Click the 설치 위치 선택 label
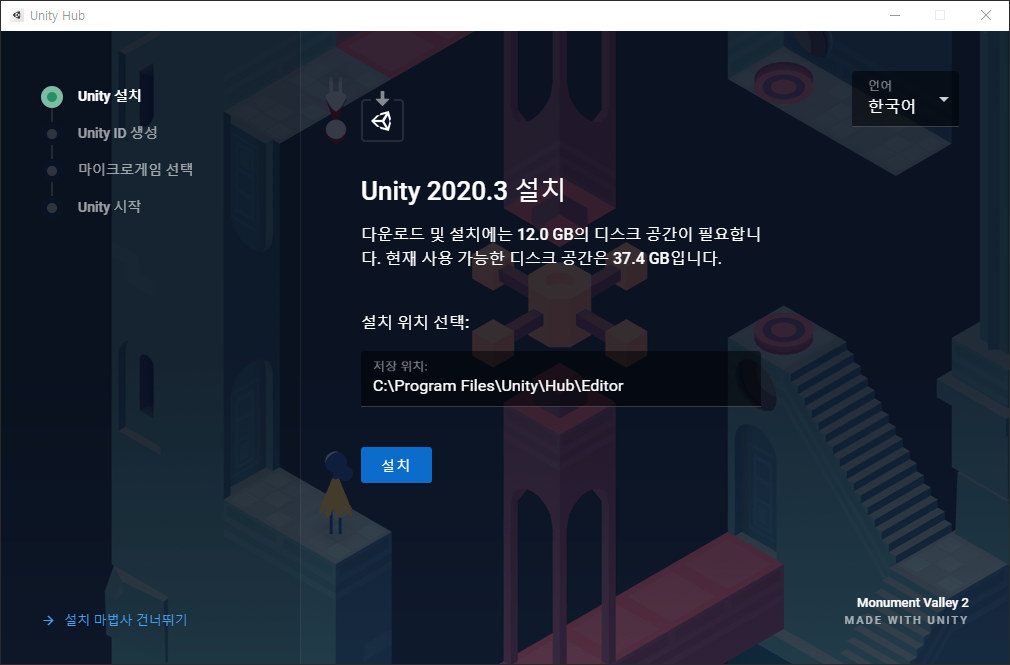Screen dimensions: 1010x665 point(415,322)
